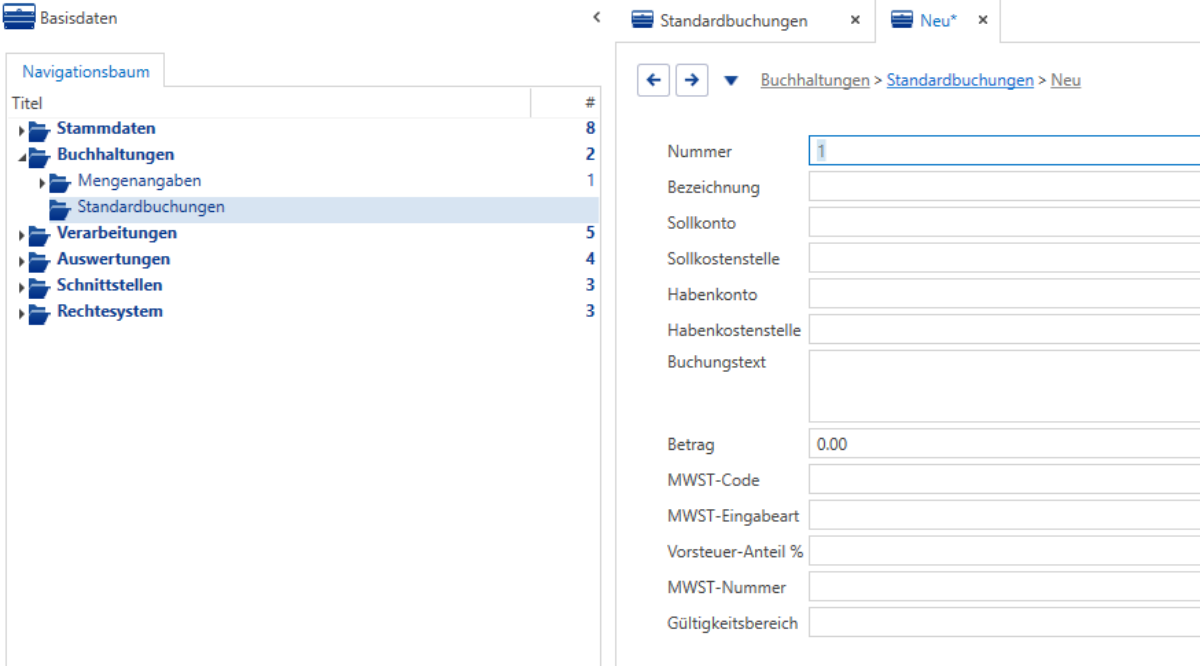Click the Standardbuchungen folder icon in tree
This screenshot has height=666, width=1200.
[60, 208]
